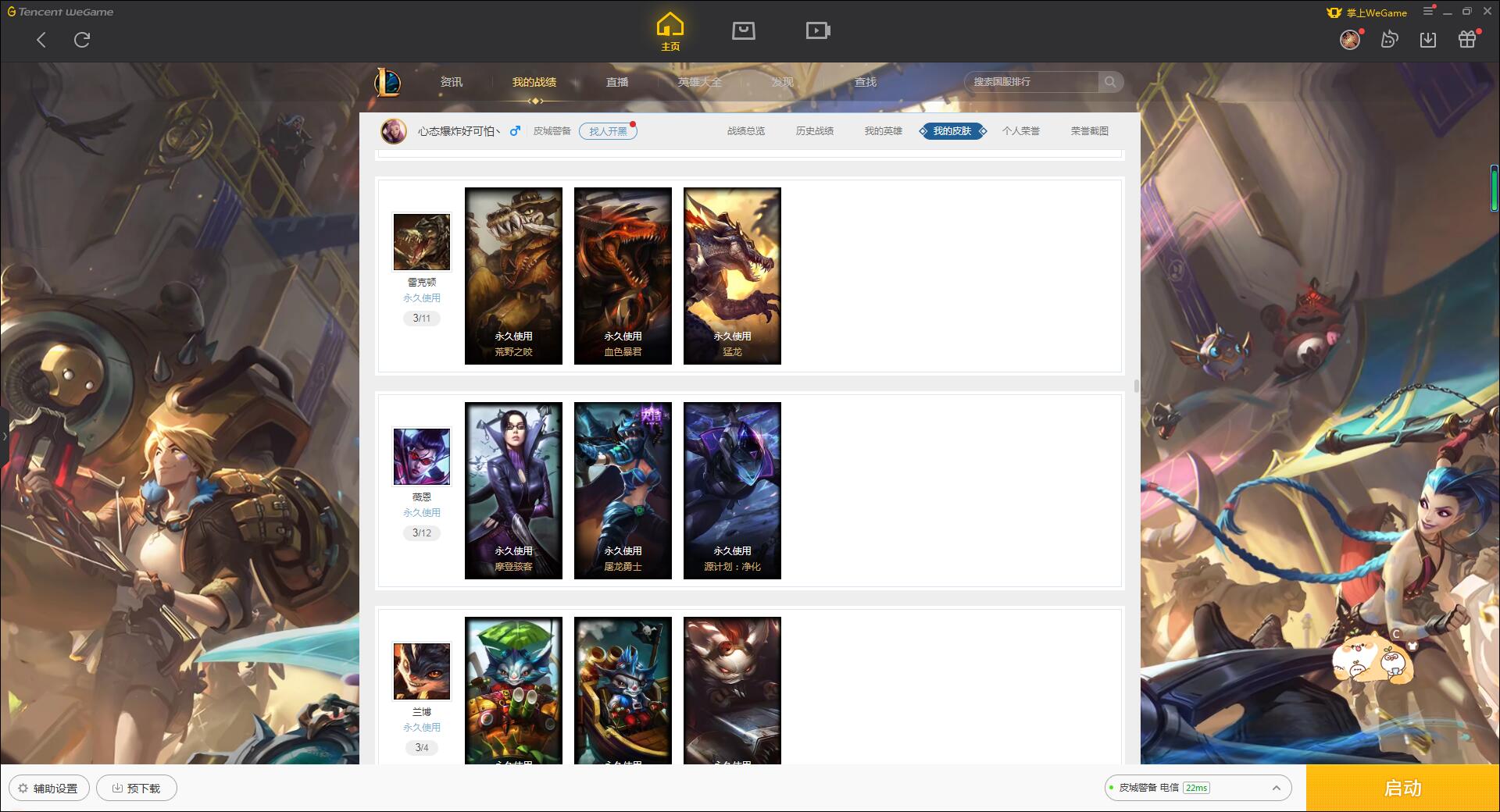
Task: Switch to 荣誉截图 sub-tab
Action: click(1090, 131)
